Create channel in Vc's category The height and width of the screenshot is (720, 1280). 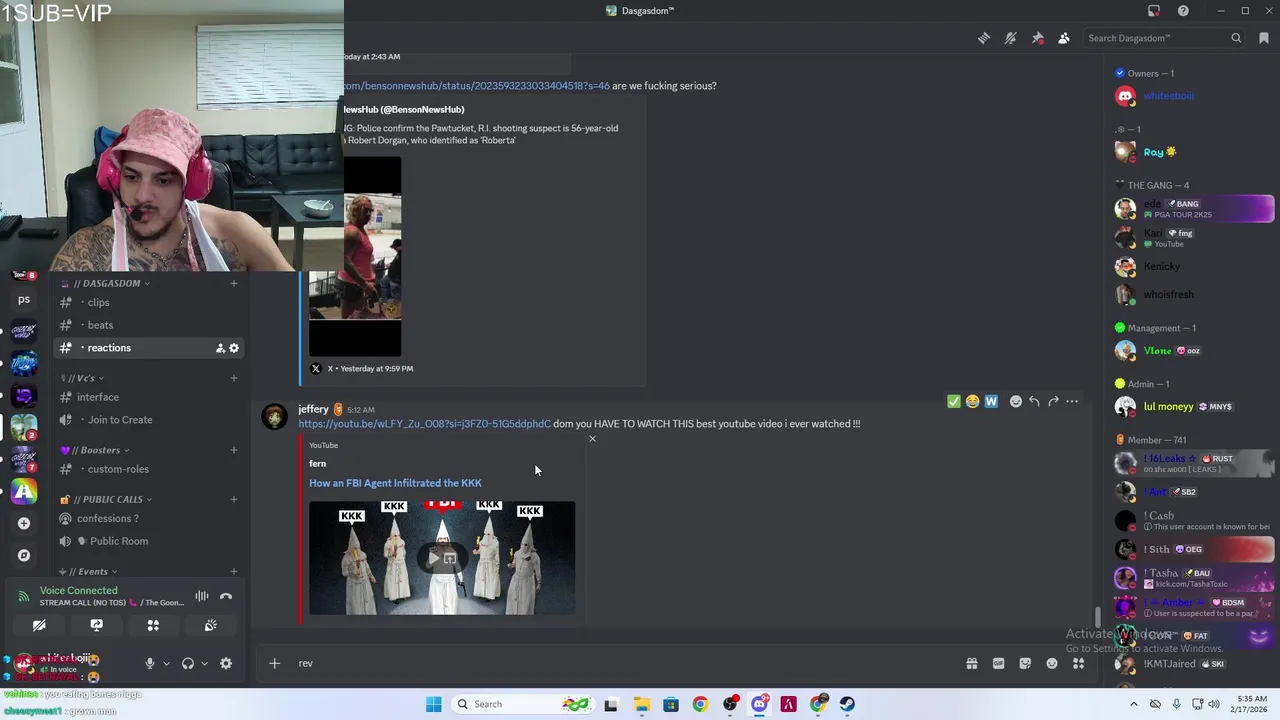coord(234,378)
